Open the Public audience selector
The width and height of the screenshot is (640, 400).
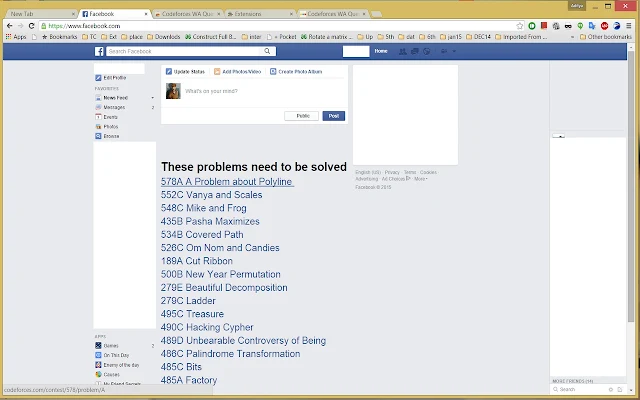coord(302,116)
